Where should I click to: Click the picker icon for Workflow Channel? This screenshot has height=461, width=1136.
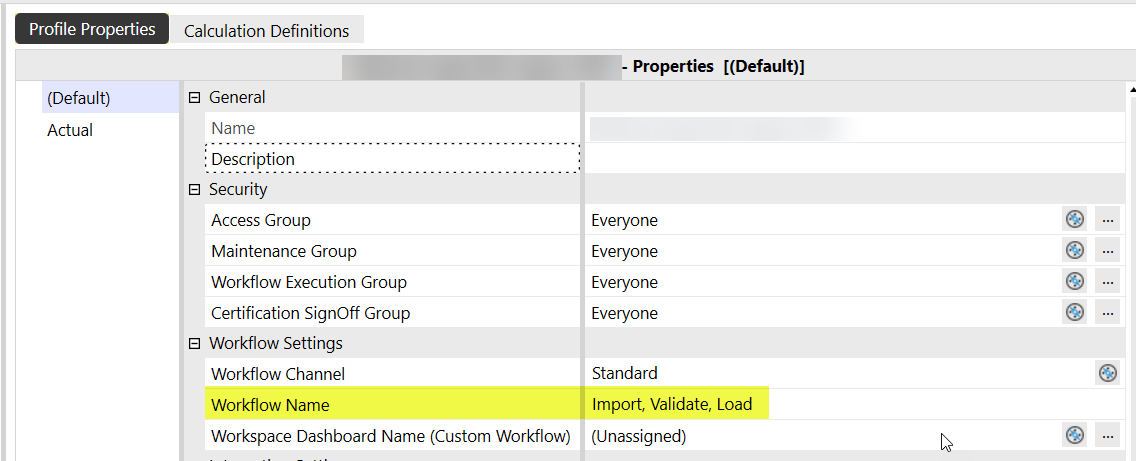pos(1107,373)
